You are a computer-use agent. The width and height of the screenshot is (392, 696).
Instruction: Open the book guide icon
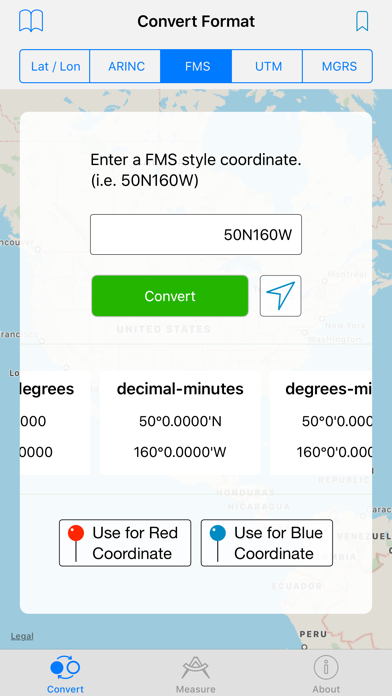pyautogui.click(x=31, y=21)
